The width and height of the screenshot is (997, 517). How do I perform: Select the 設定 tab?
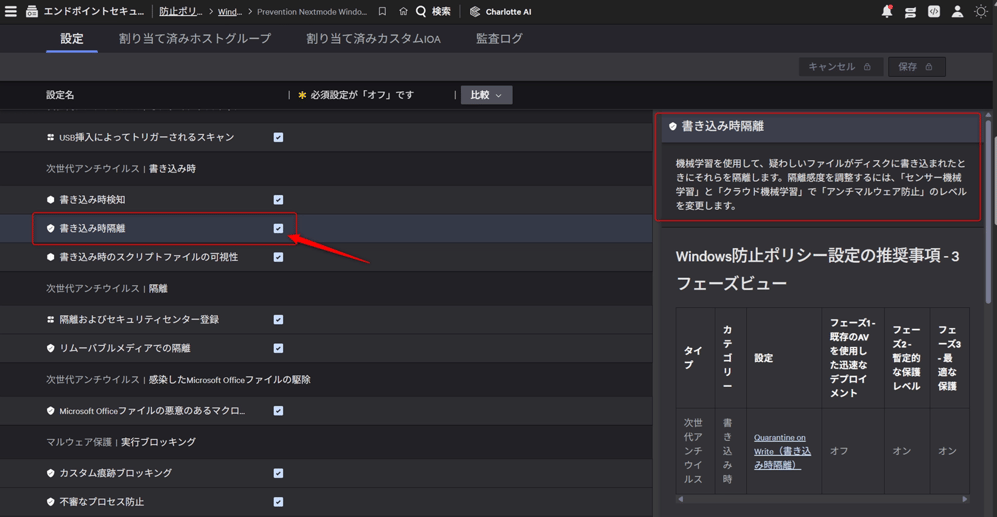click(x=72, y=39)
